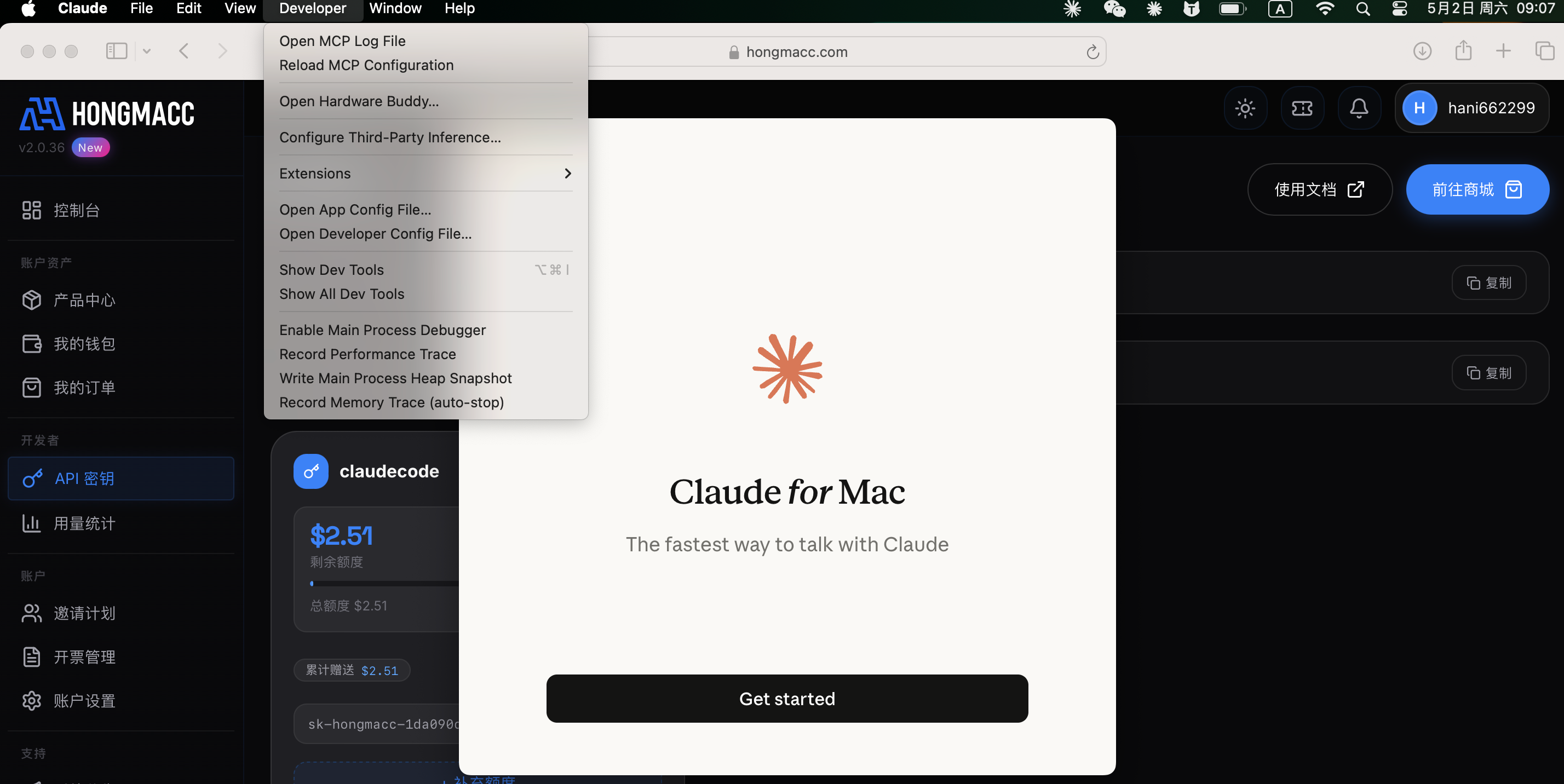Show Safari downloads
The height and width of the screenshot is (784, 1564).
[1422, 51]
